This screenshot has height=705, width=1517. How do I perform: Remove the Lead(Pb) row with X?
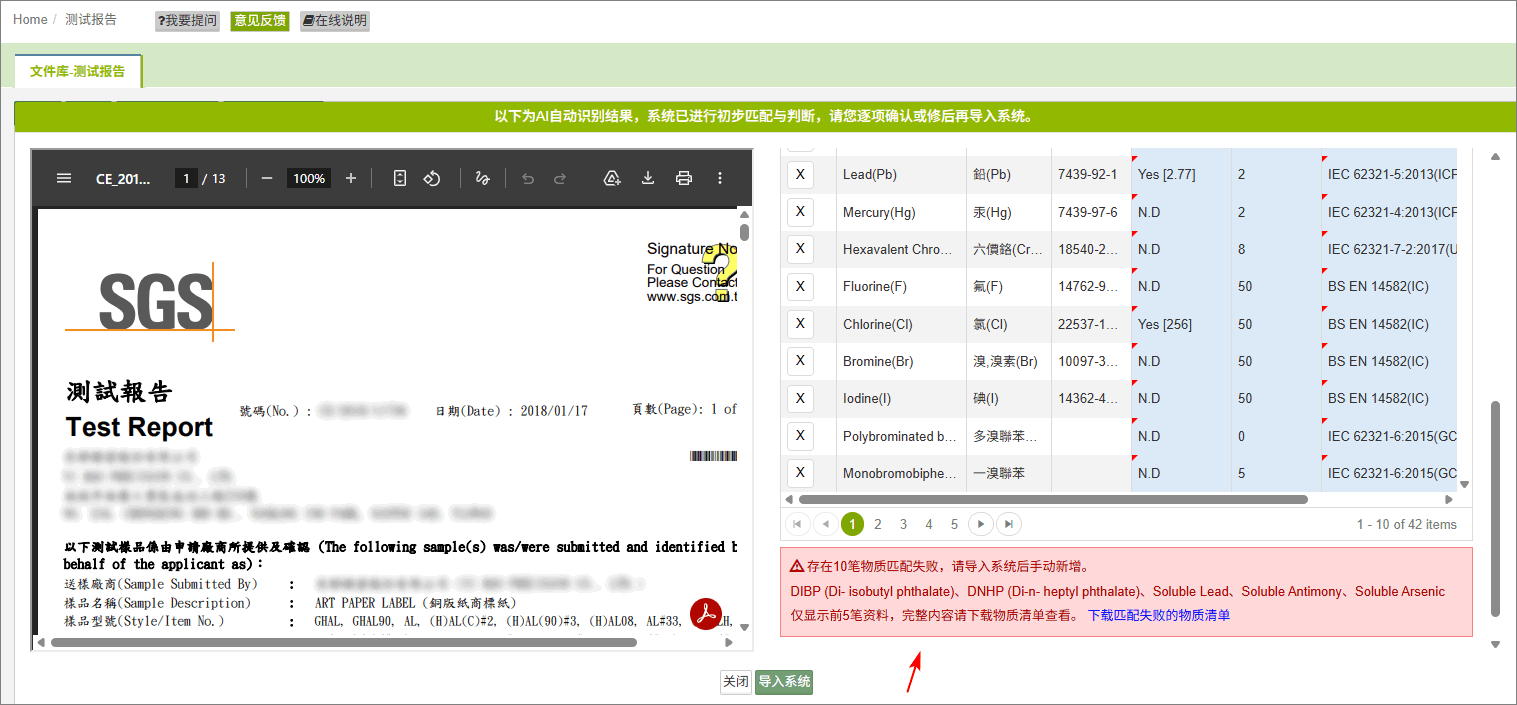pos(800,174)
